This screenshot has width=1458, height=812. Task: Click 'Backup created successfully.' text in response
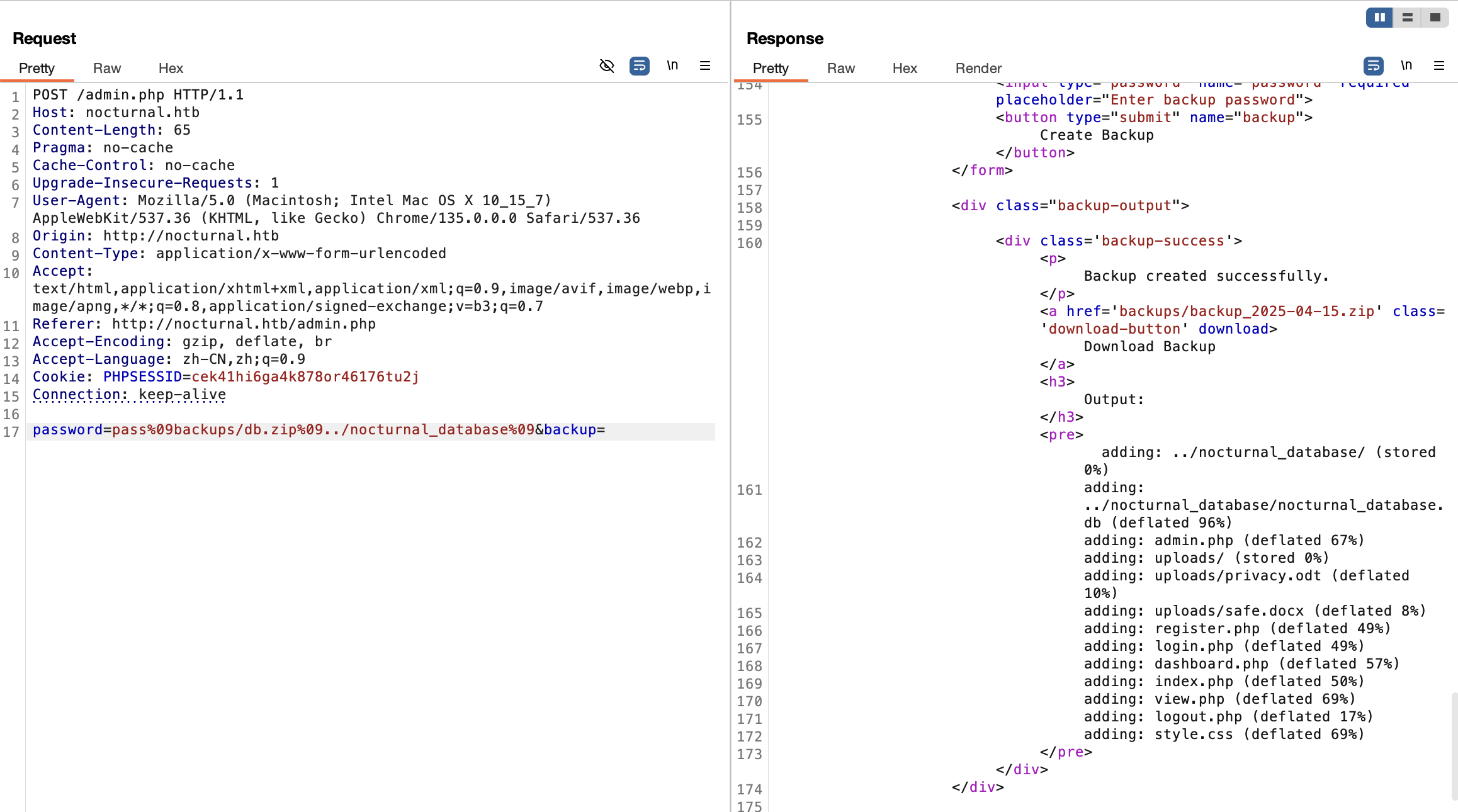coord(1206,276)
